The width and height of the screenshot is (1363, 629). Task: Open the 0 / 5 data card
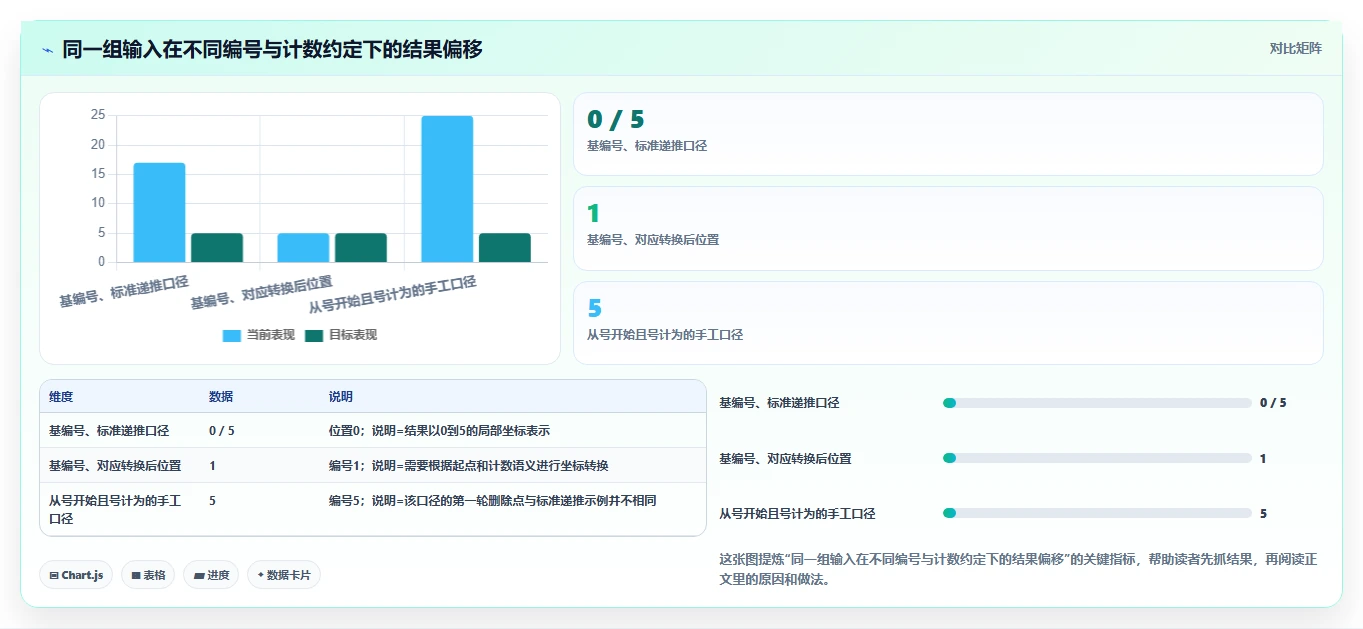coord(948,134)
